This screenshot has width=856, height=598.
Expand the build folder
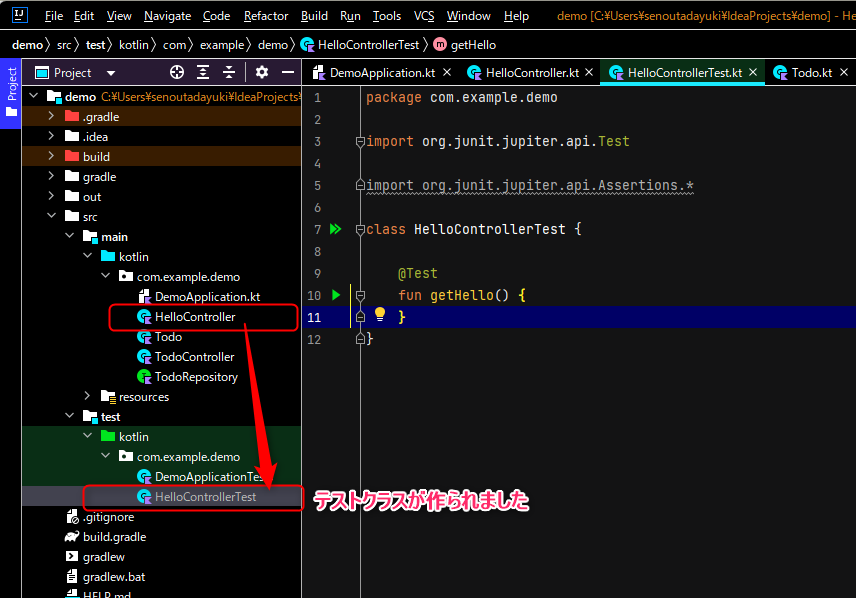pyautogui.click(x=51, y=156)
